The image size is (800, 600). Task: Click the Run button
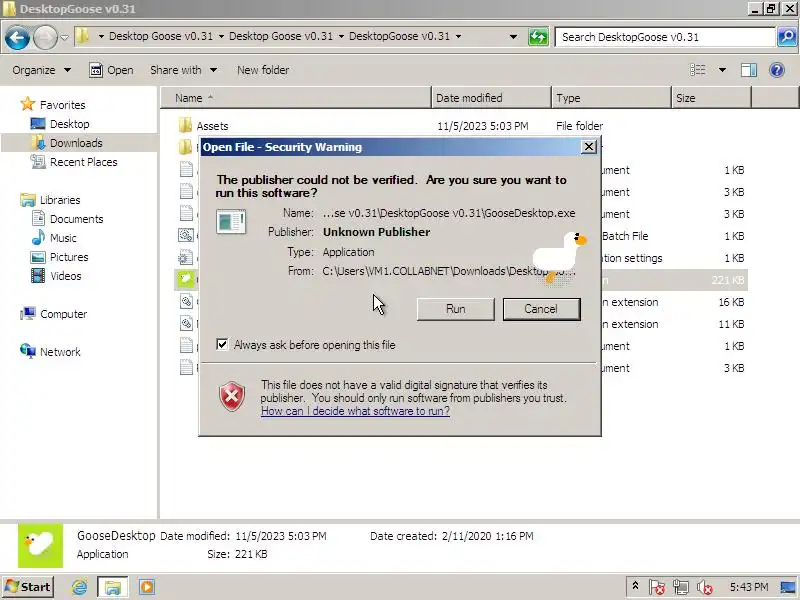[456, 309]
